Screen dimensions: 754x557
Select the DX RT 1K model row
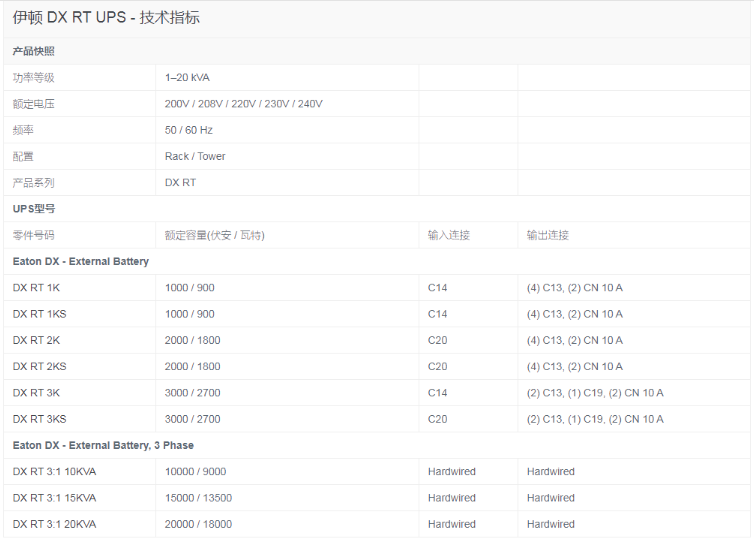pyautogui.click(x=36, y=288)
